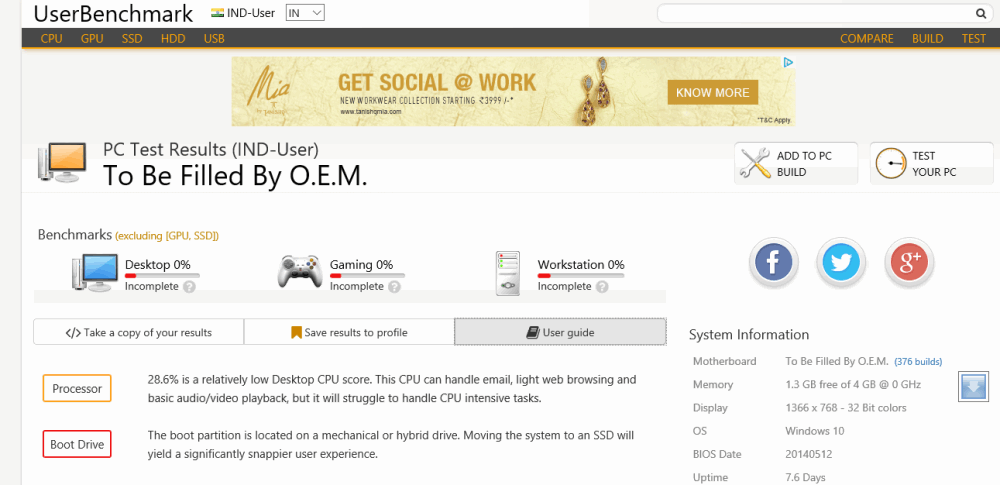Screen dimensions: 1000x485
Task: Open the CPU menu
Action: [x=52, y=38]
